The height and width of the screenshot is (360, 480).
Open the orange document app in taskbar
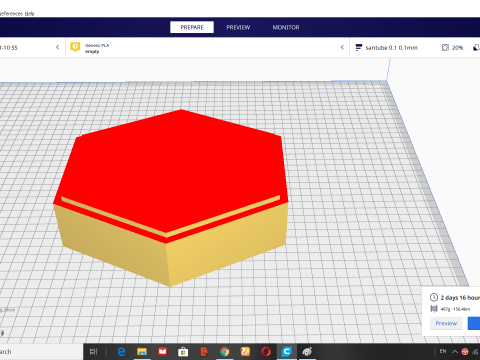204,352
